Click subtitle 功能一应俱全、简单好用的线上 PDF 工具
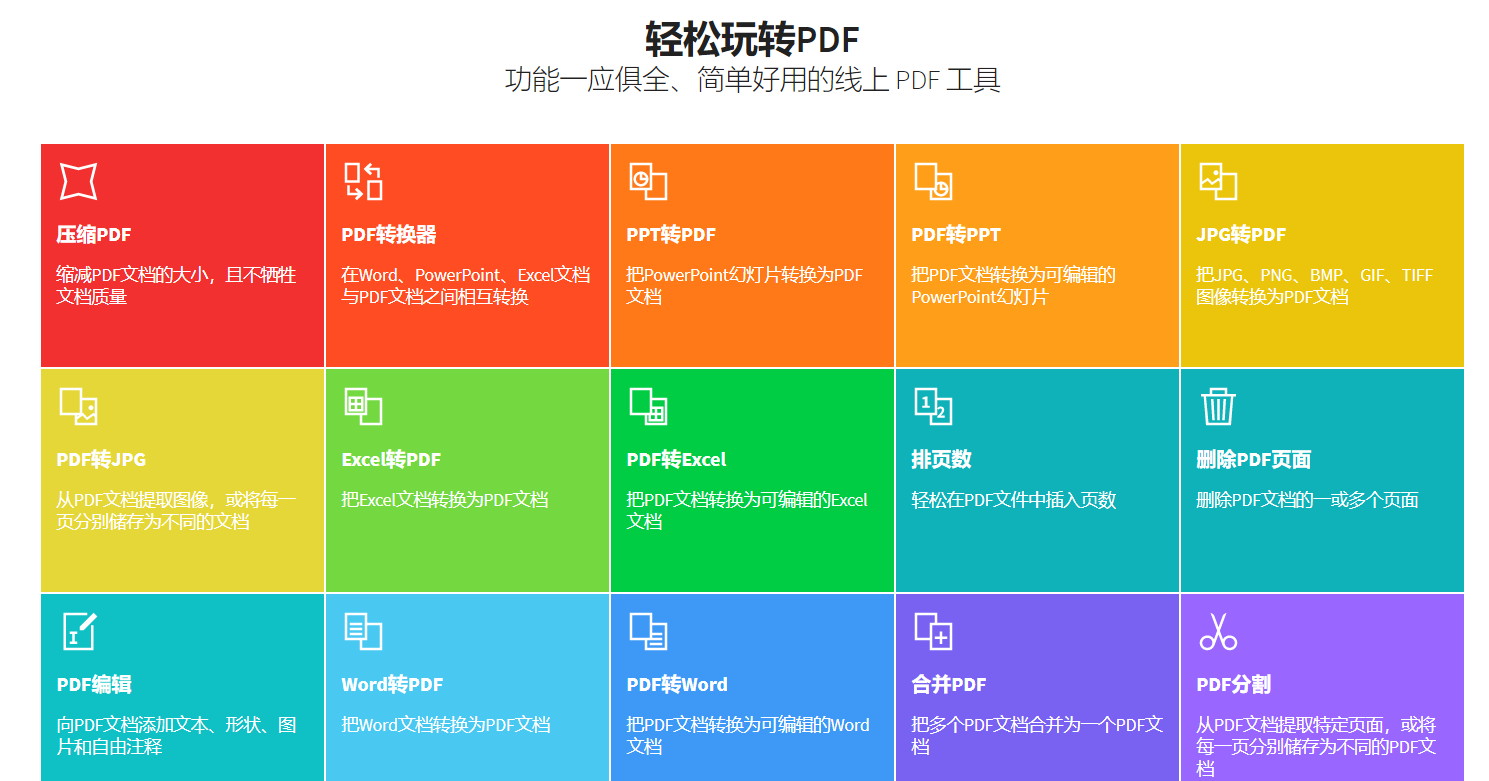Screen dimensions: 1489x781 pyautogui.click(x=752, y=80)
